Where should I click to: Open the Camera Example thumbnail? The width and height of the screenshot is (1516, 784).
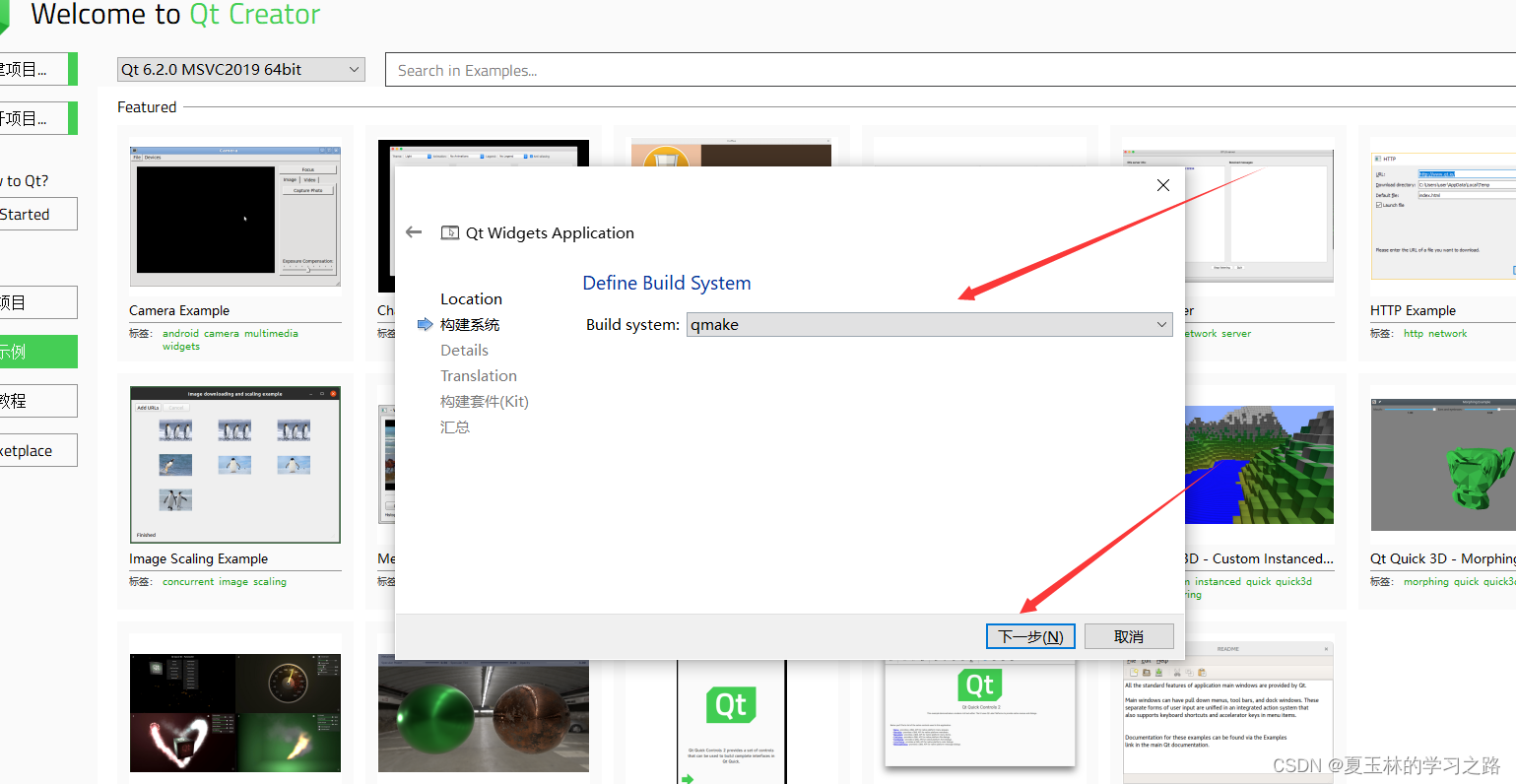[x=235, y=218]
